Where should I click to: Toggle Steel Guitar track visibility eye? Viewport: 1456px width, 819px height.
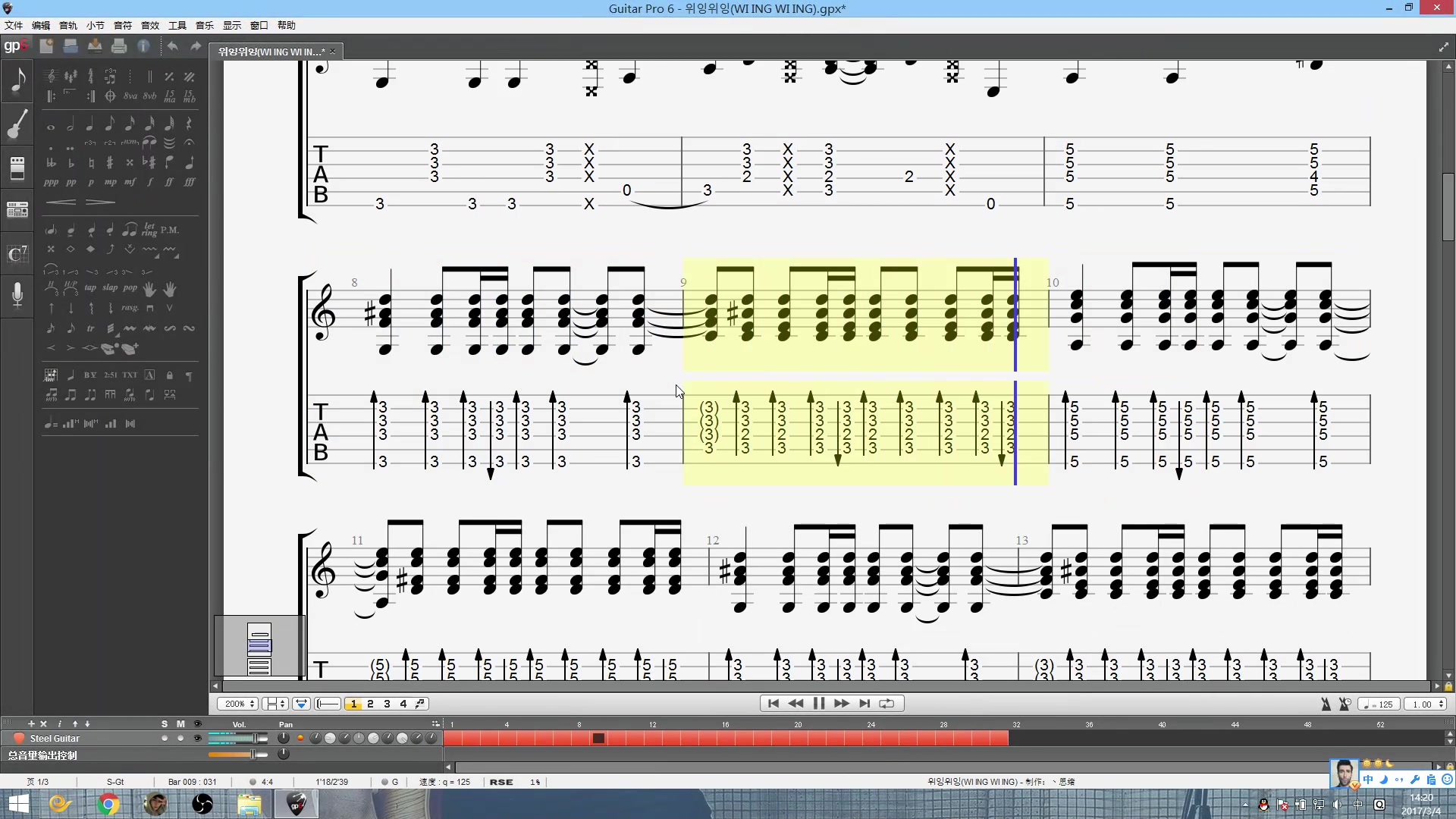[x=198, y=738]
